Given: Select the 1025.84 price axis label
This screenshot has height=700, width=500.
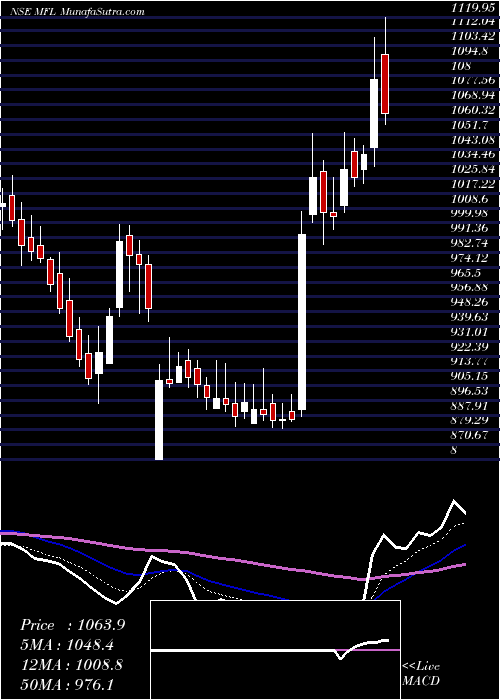Looking at the screenshot, I should [473, 169].
